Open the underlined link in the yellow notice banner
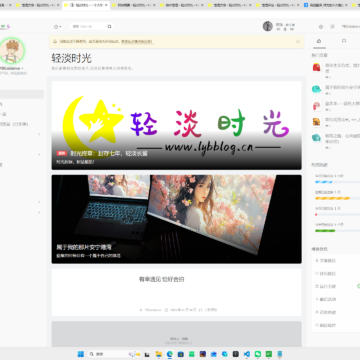 click(x=137, y=42)
